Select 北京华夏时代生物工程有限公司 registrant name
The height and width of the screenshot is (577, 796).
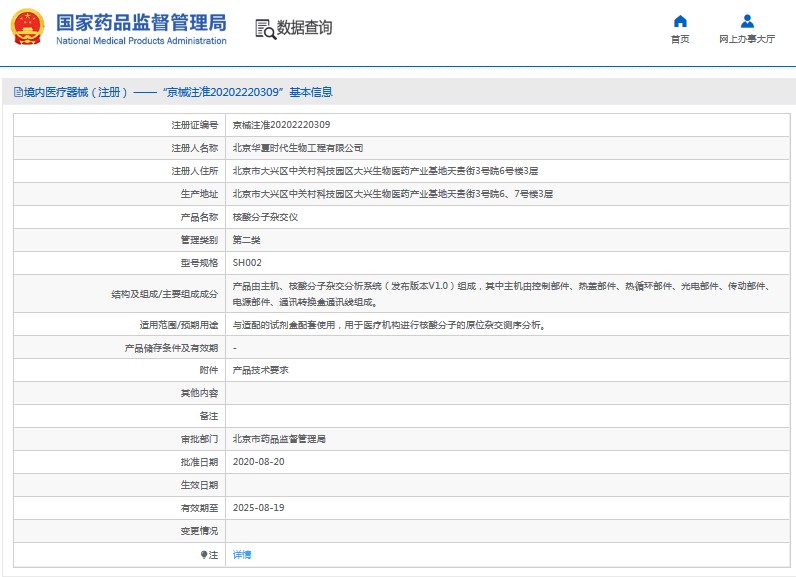point(298,148)
